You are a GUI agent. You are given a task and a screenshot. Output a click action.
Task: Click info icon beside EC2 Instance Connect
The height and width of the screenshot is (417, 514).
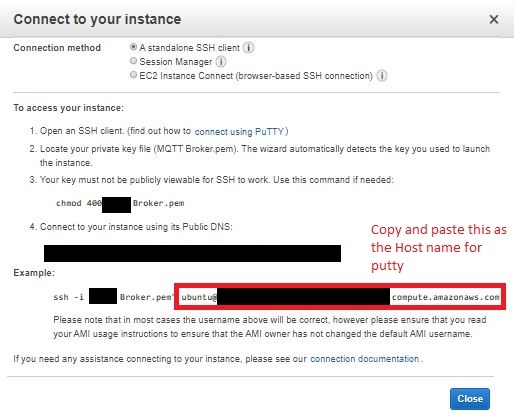(x=382, y=76)
